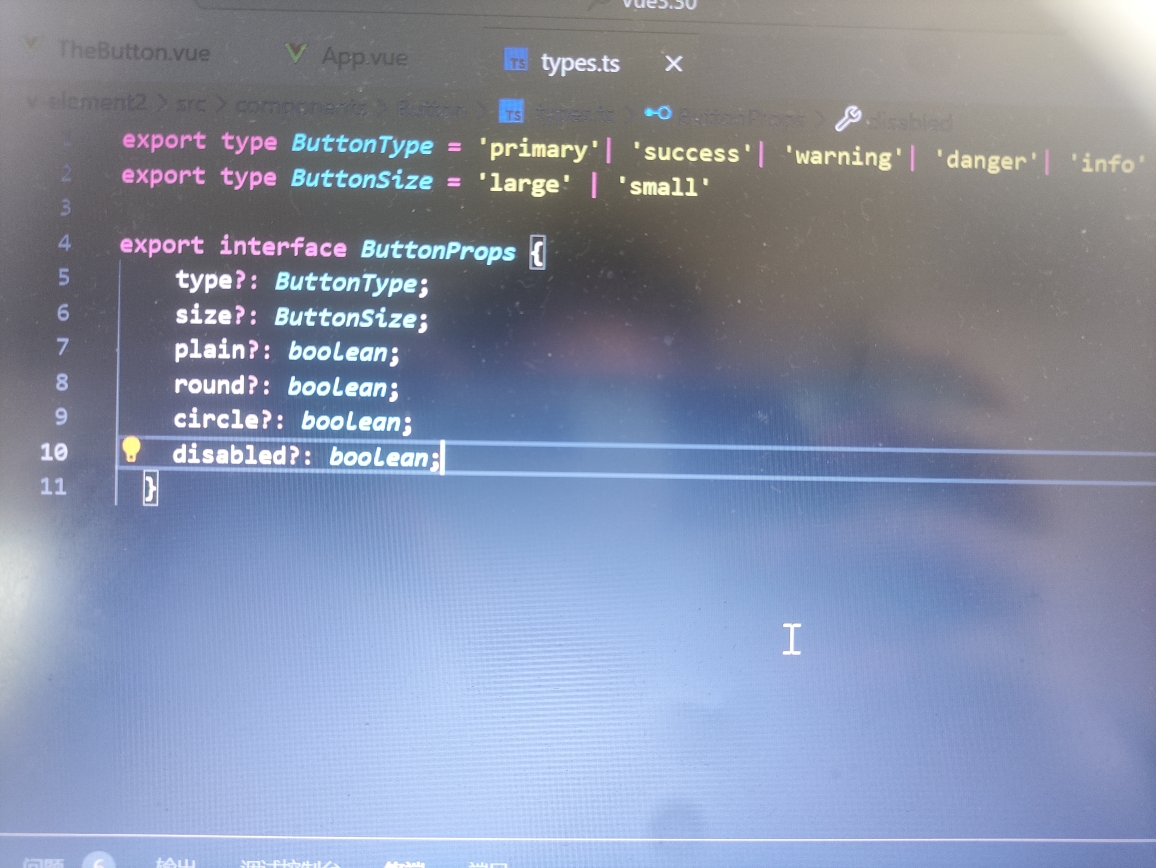Click the 'warning' string literal
This screenshot has height=868, width=1156.
[843, 156]
